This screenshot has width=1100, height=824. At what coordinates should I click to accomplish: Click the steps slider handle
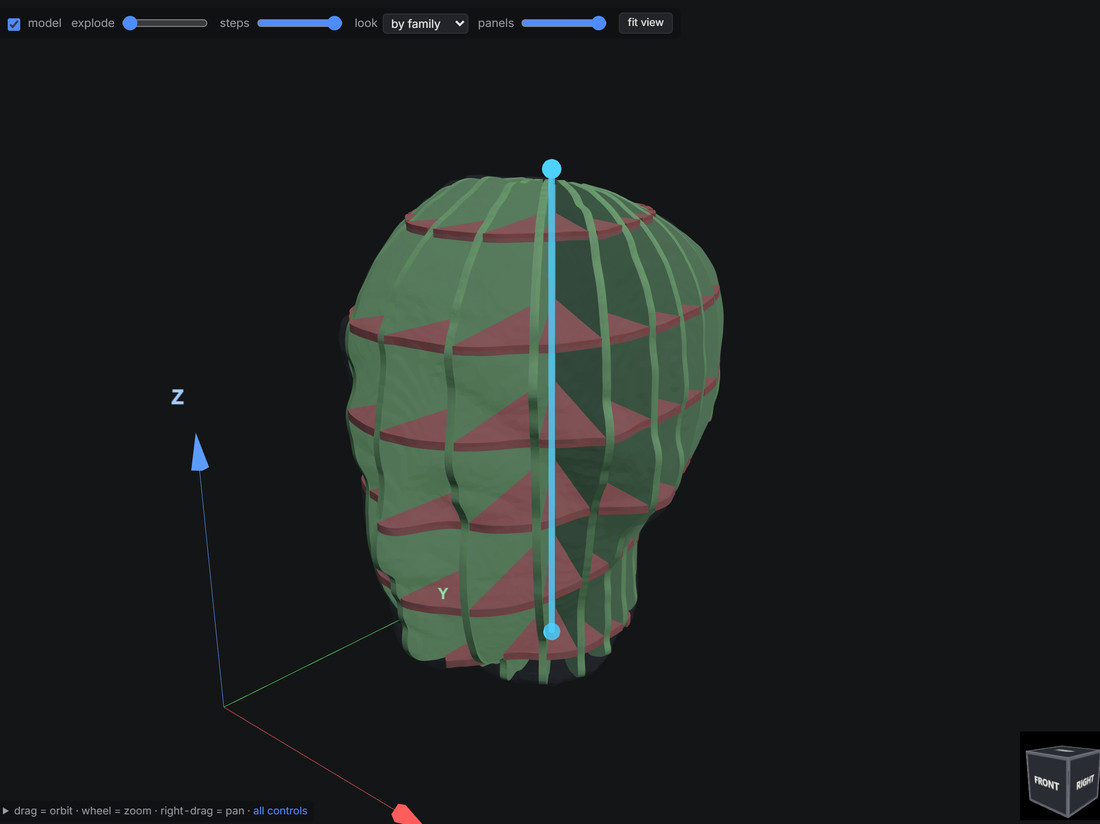(x=335, y=23)
